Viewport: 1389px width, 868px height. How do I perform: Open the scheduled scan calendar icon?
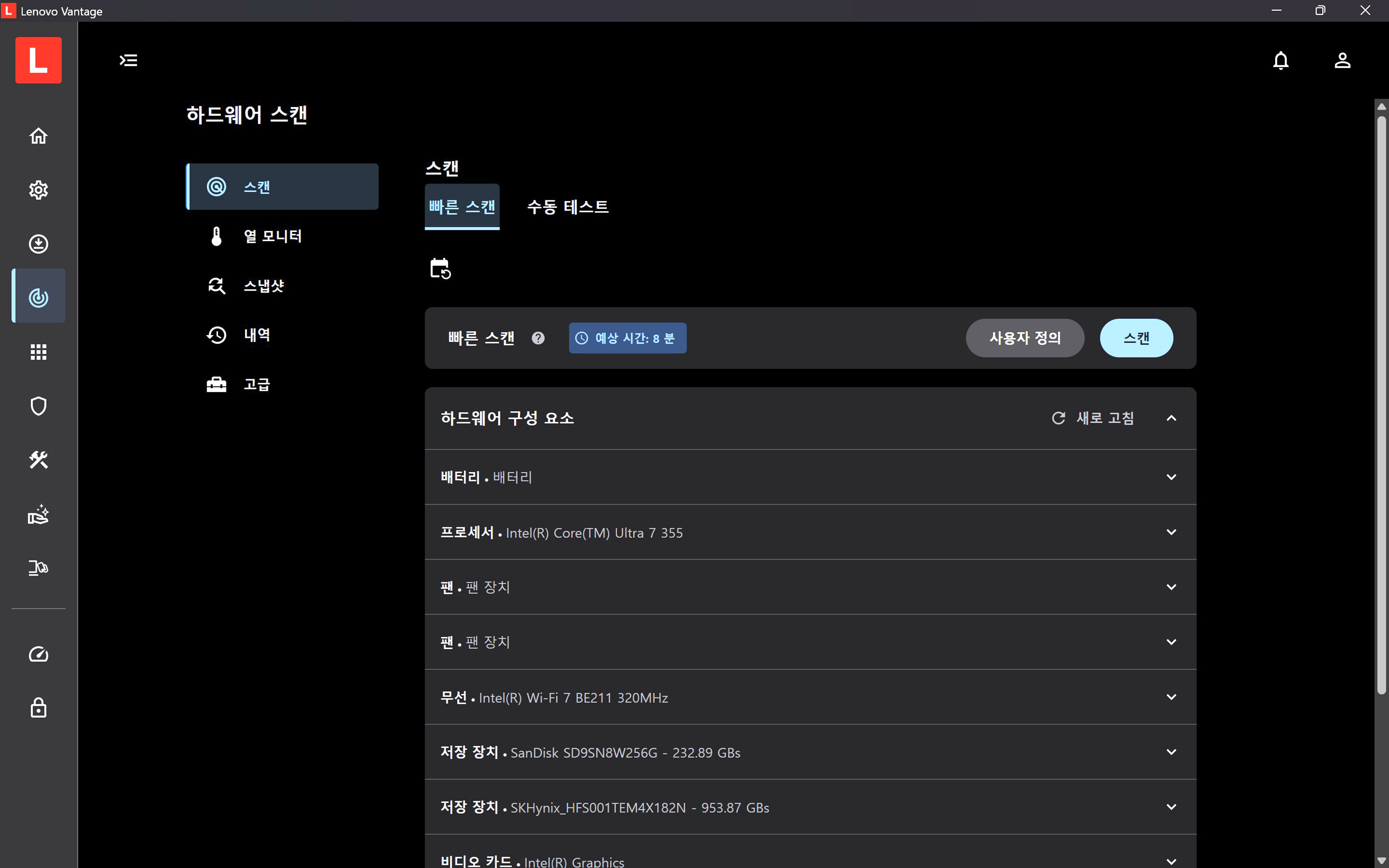(440, 268)
